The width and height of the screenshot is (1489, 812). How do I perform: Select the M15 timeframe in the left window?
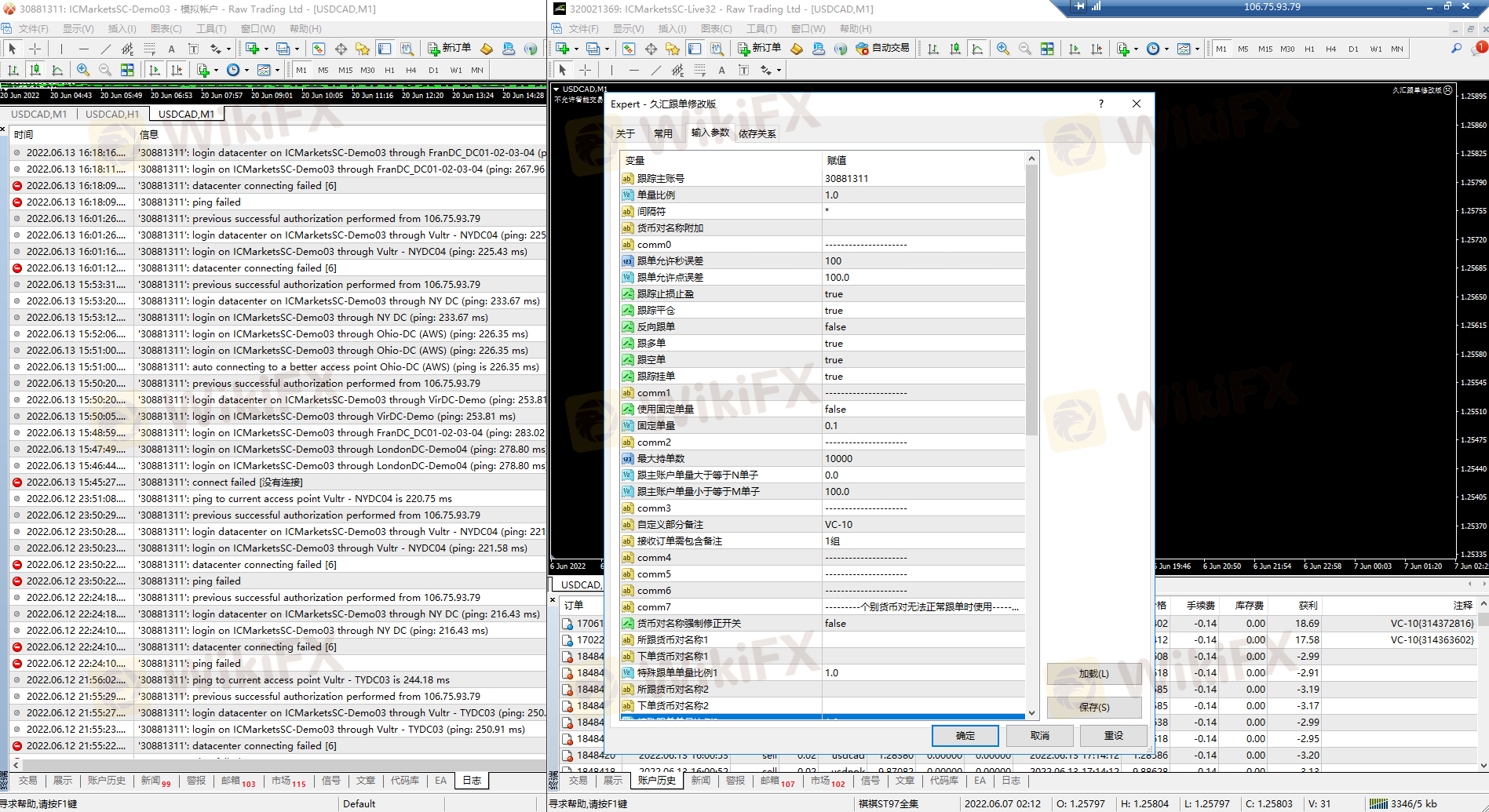click(345, 70)
